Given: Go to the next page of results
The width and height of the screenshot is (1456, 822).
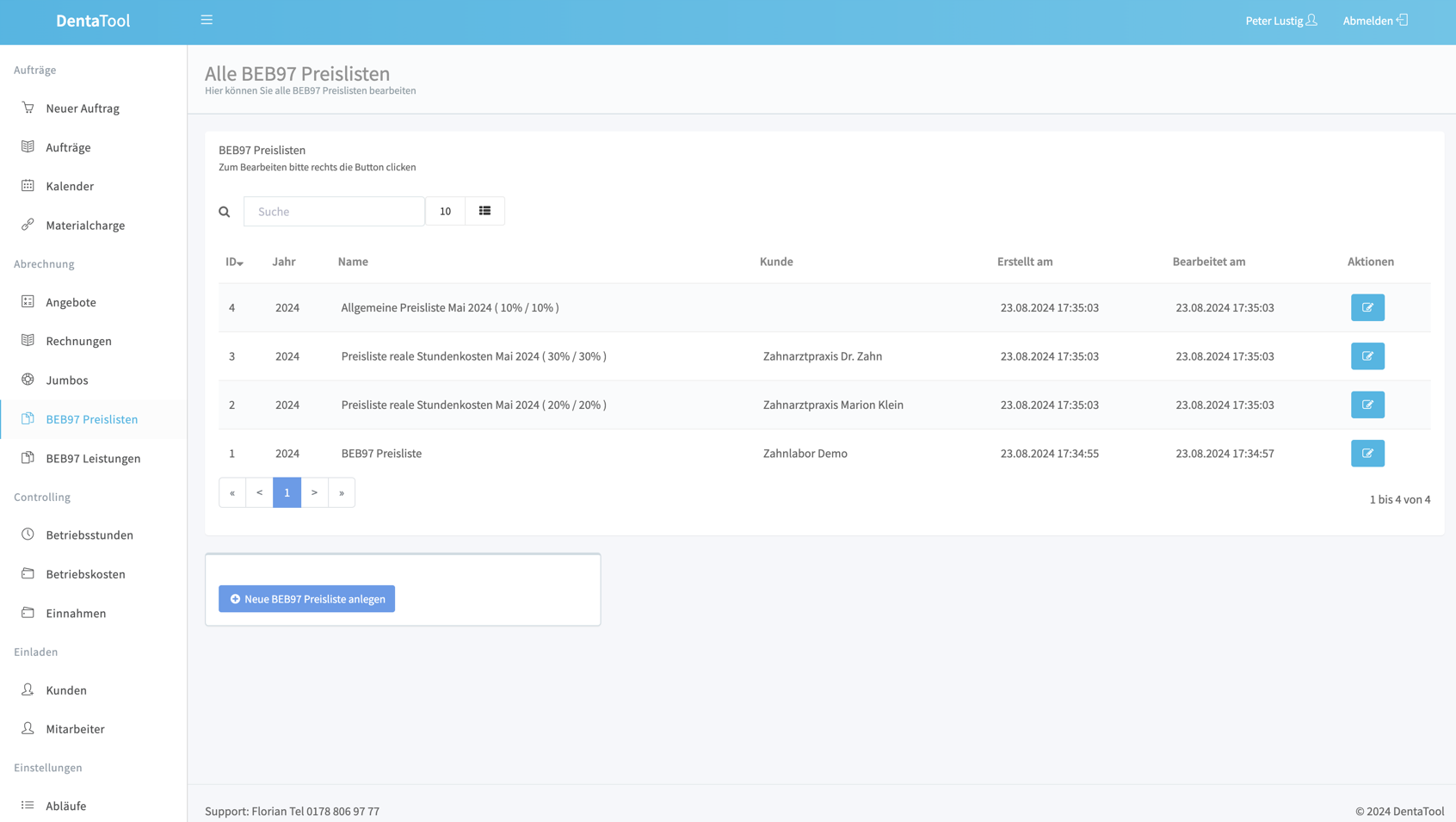Looking at the screenshot, I should 314,492.
